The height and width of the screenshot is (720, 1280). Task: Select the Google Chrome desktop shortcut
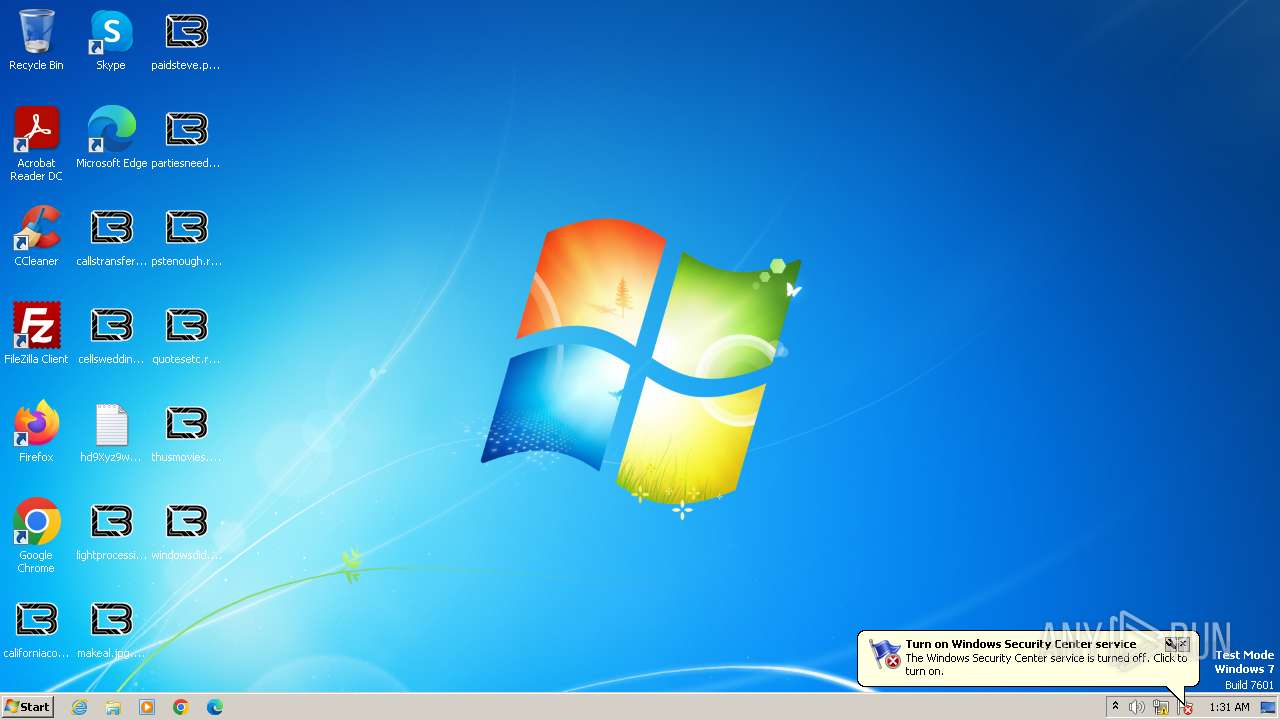pos(36,536)
